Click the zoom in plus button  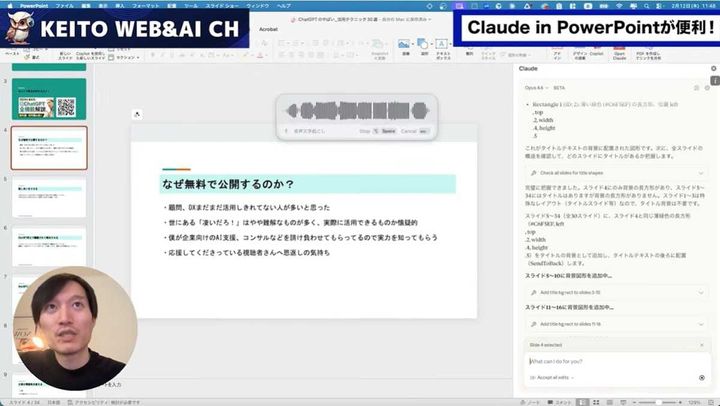coord(680,402)
